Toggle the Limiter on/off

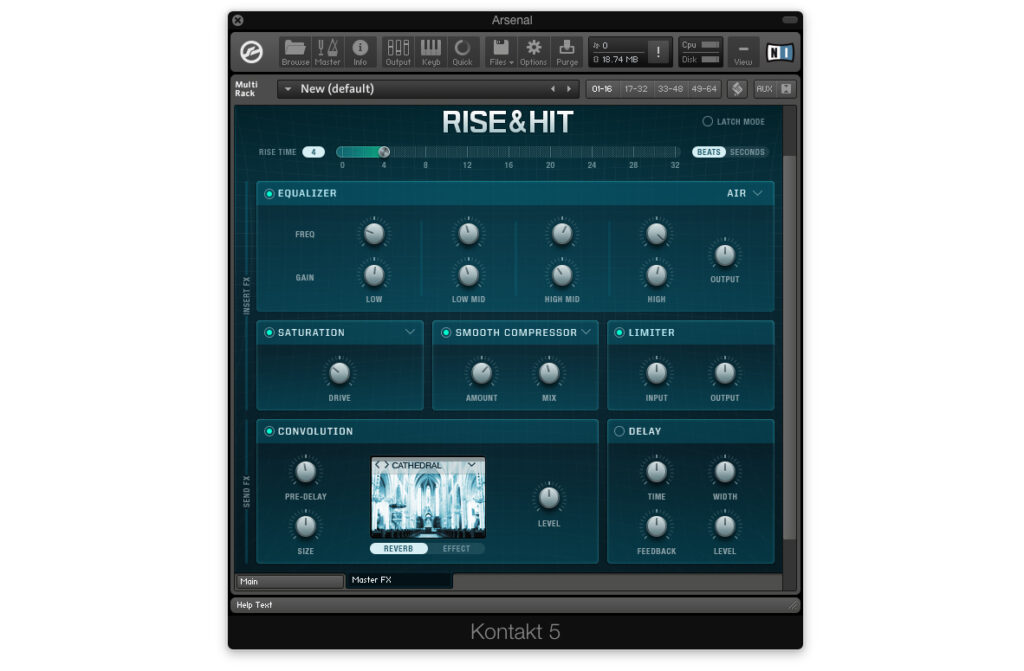coord(619,333)
